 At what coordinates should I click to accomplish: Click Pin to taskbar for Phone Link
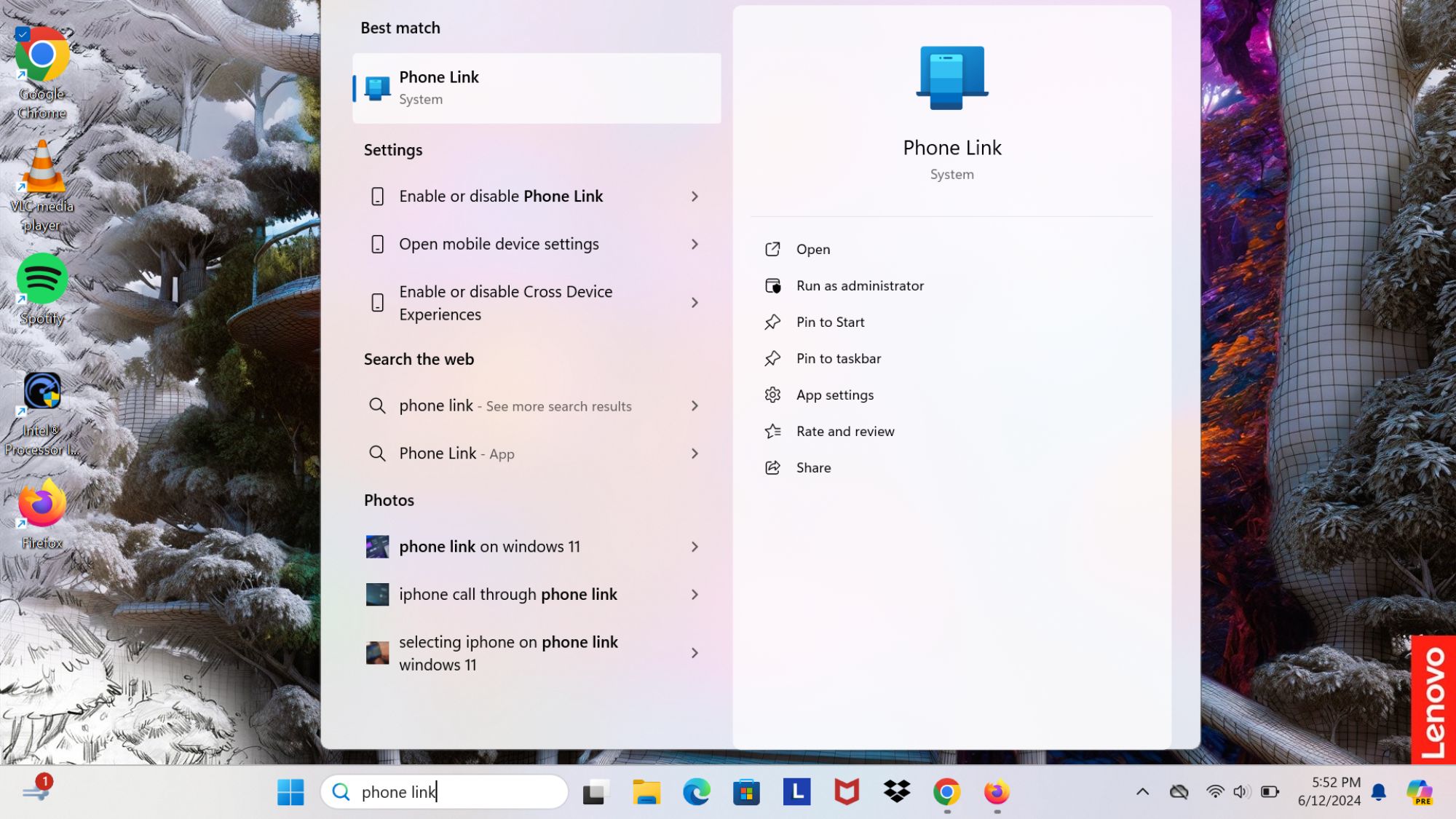(x=838, y=357)
